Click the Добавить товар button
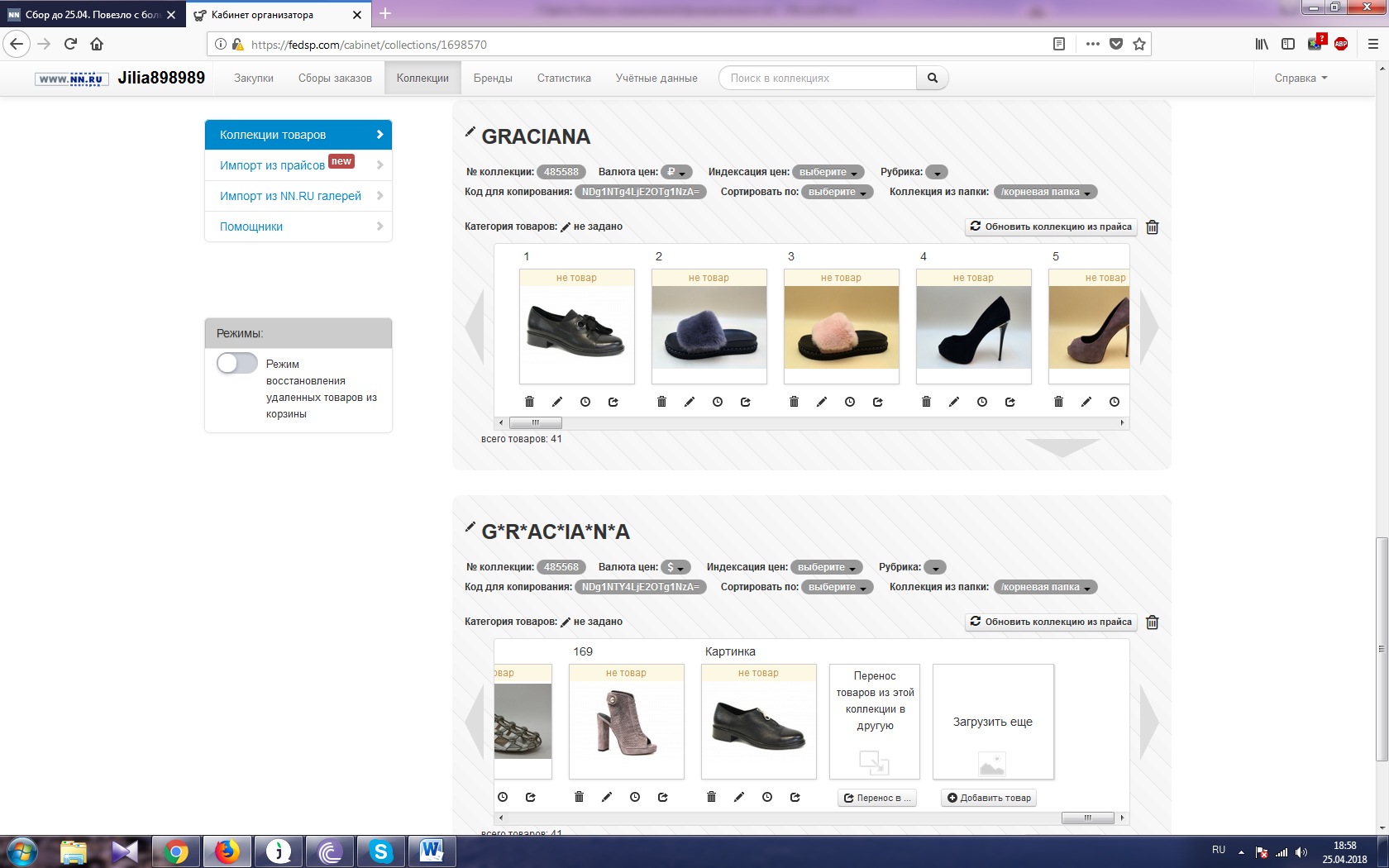The height and width of the screenshot is (868, 1389). point(989,798)
